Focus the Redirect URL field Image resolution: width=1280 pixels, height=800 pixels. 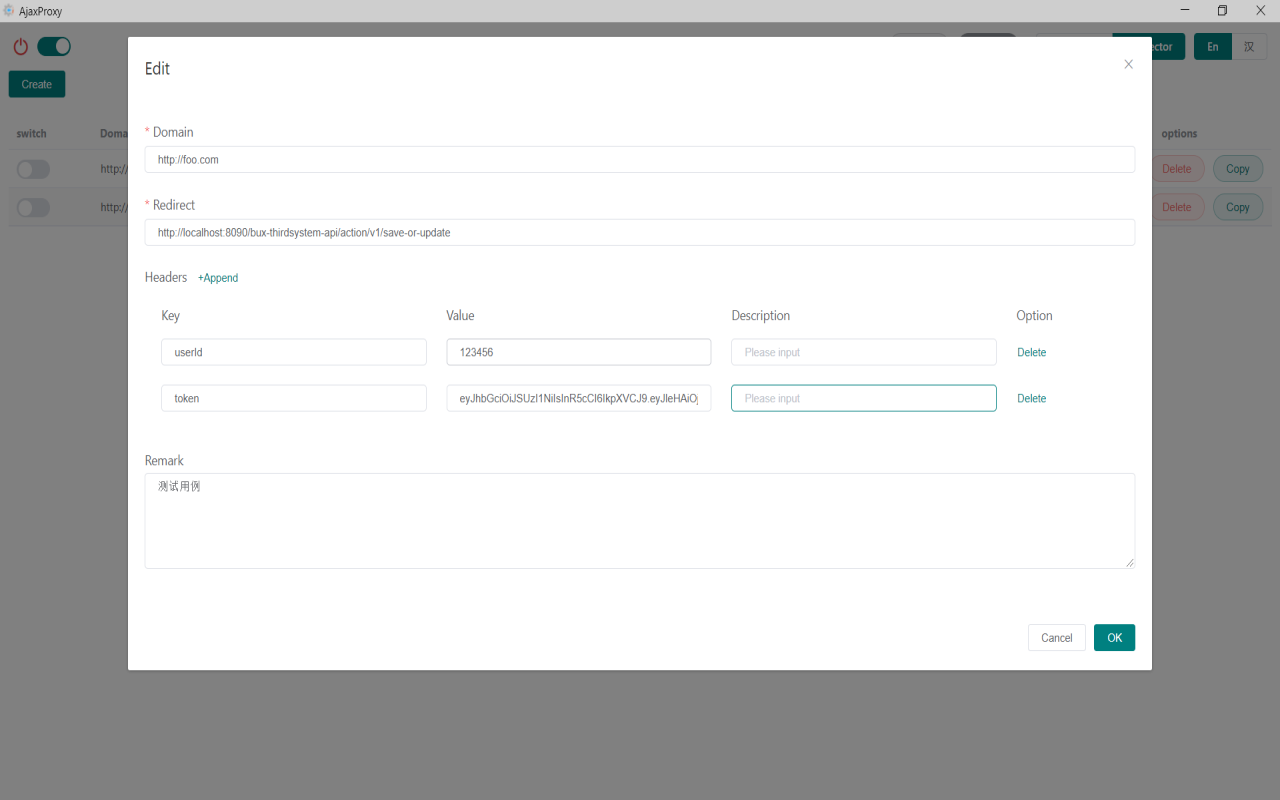tap(640, 232)
